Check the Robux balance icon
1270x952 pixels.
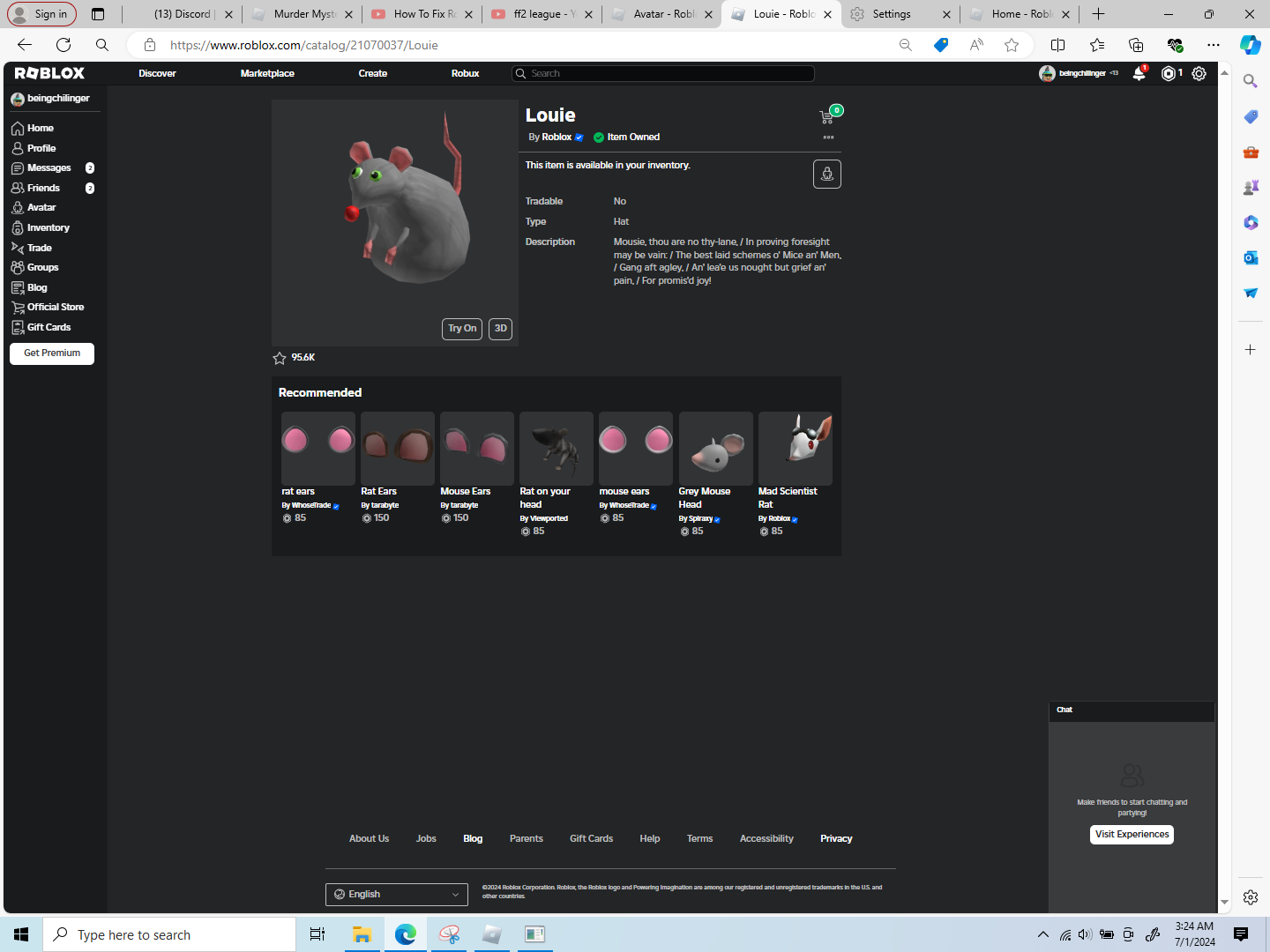coord(1169,74)
